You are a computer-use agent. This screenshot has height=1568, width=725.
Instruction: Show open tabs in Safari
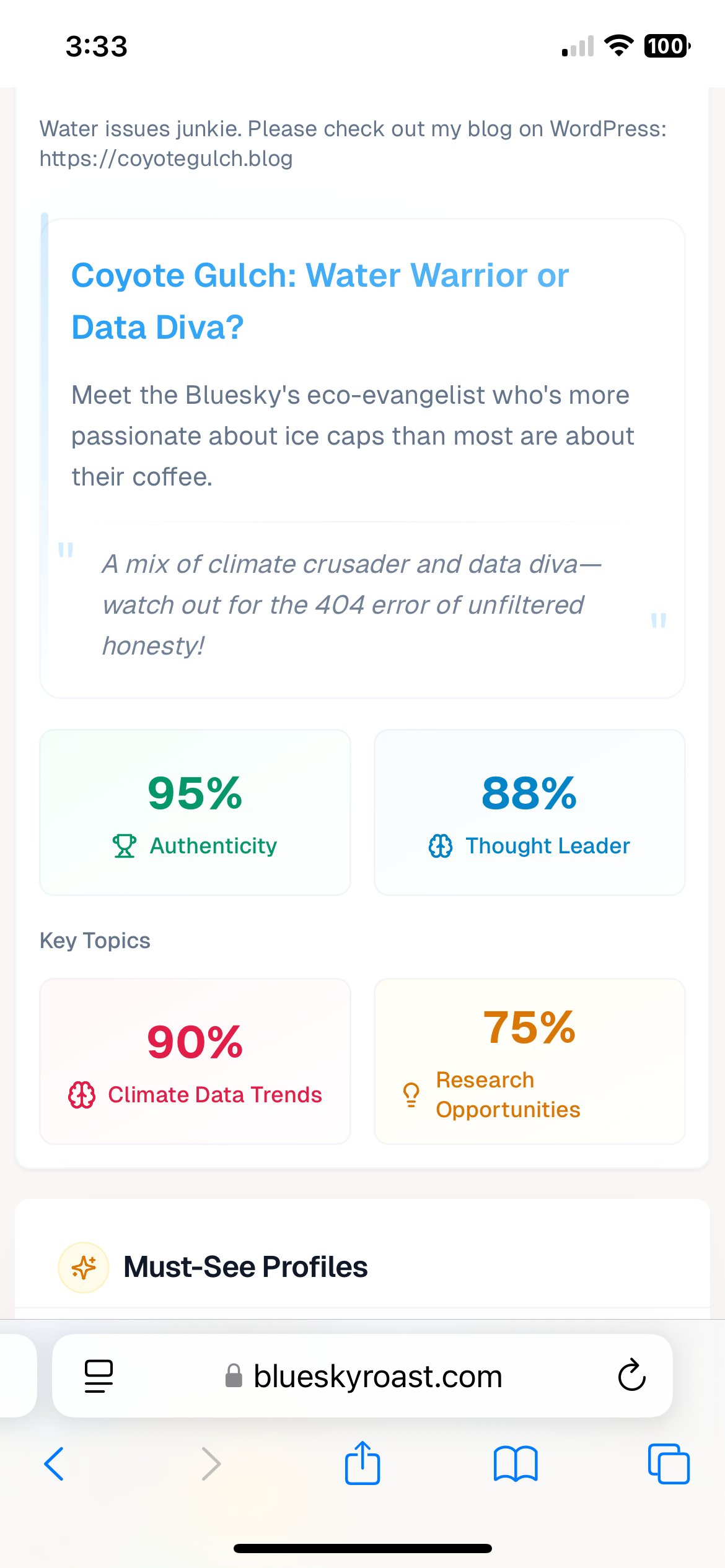(669, 1464)
